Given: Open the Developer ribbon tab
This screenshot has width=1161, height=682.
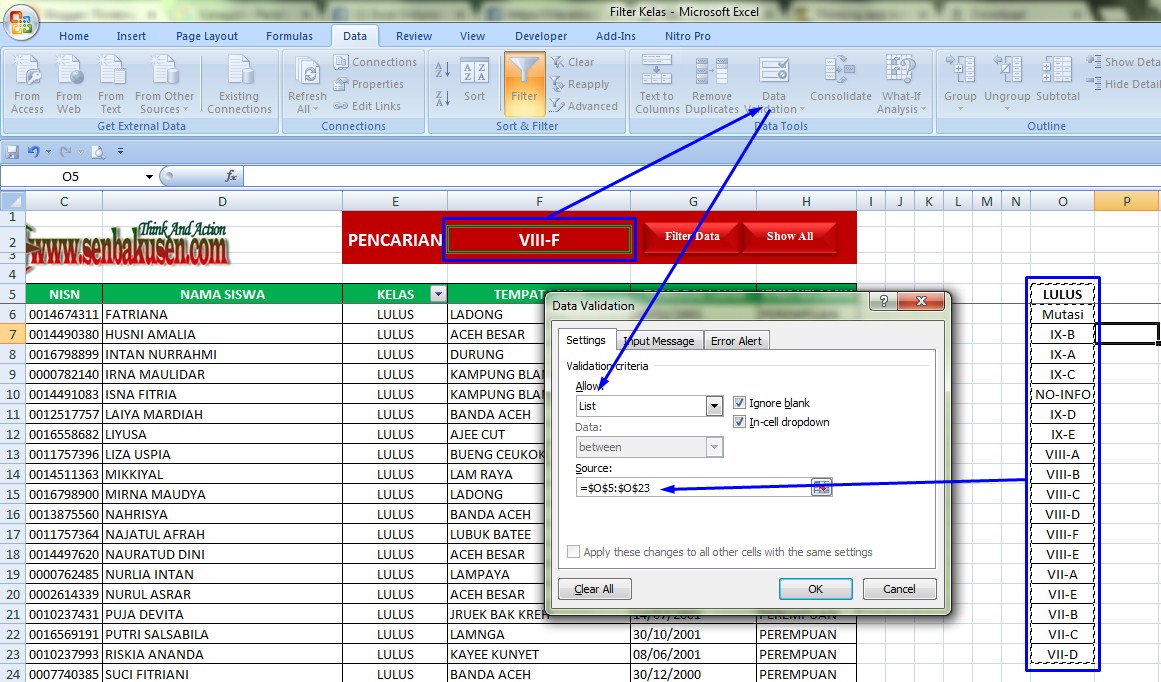Looking at the screenshot, I should coord(540,35).
